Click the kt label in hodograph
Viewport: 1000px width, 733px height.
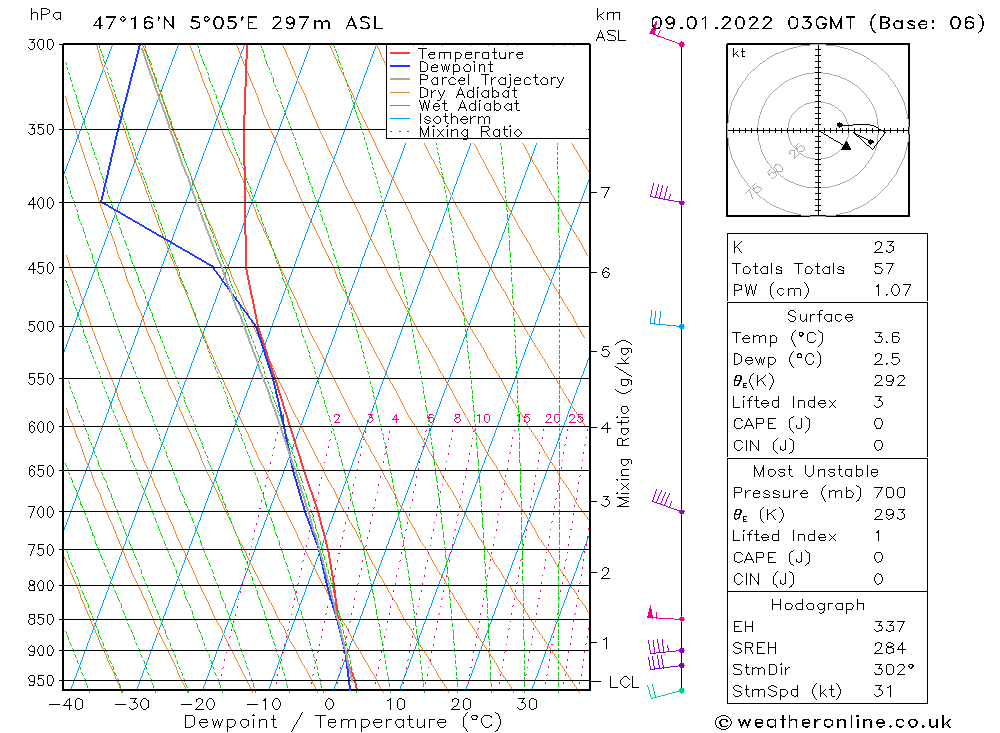[739, 53]
